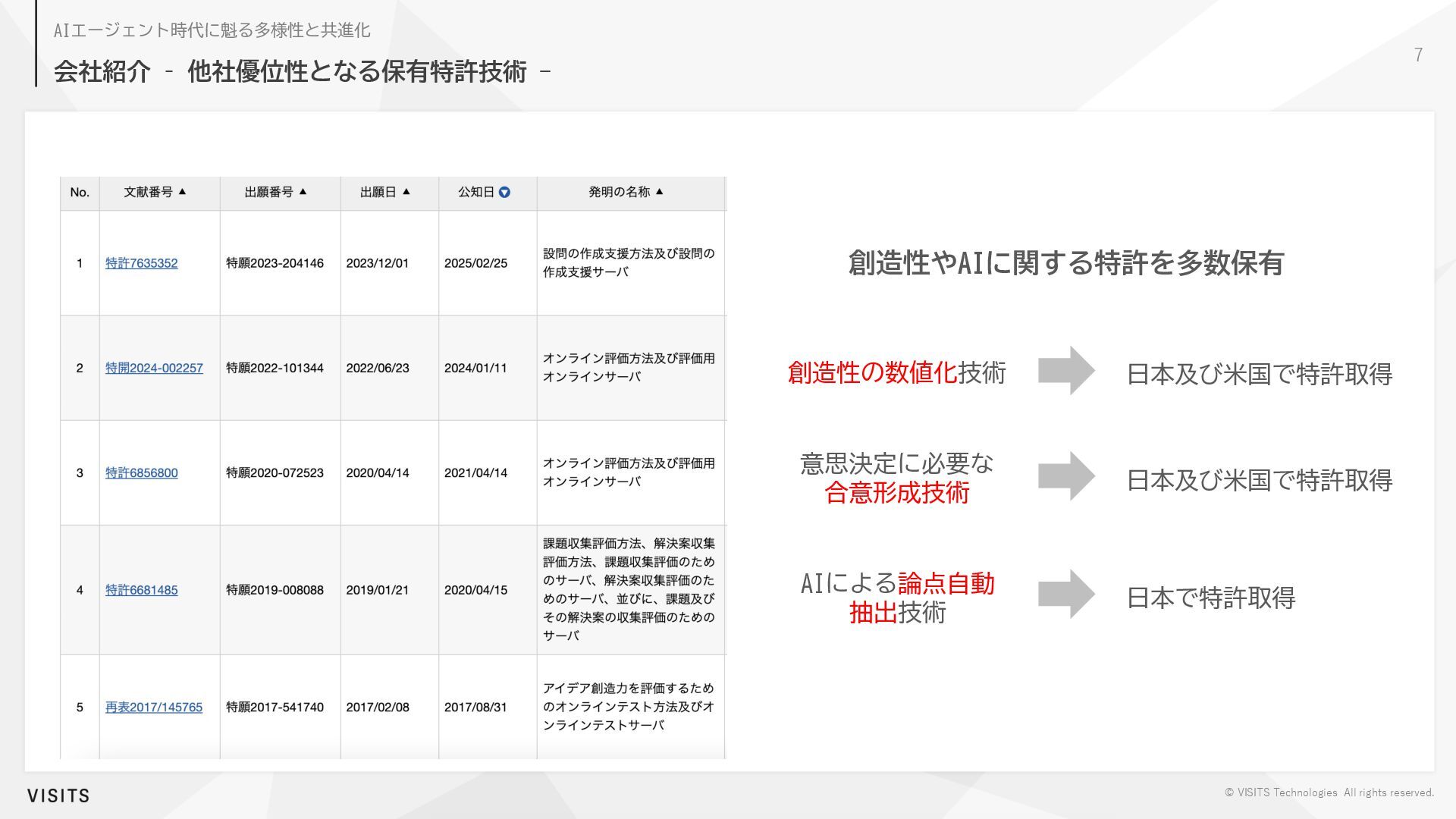1456x819 pixels.
Task: Click publication date 2024/01/11
Action: [475, 368]
